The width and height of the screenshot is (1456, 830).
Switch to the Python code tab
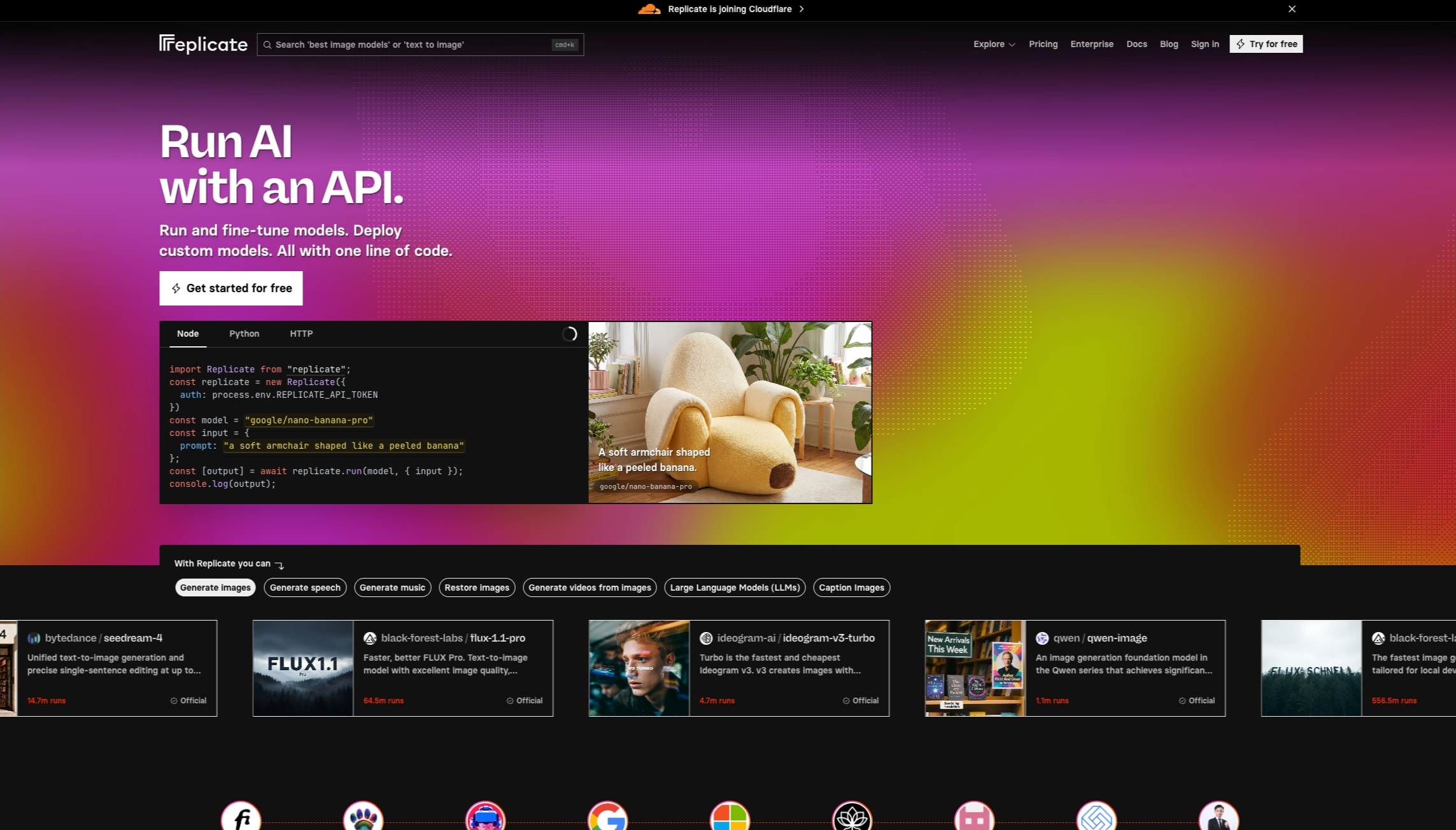coord(244,334)
